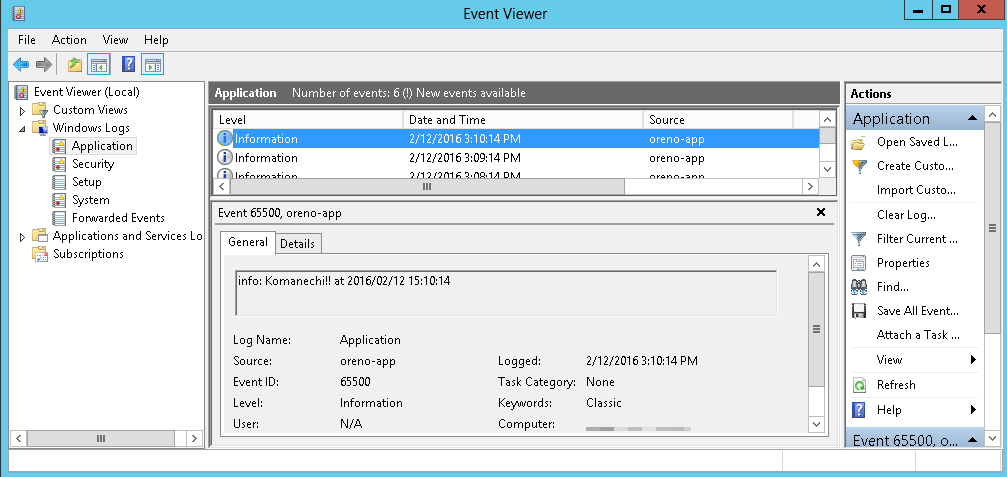Screen dimensions: 1007x477
Task: Click the Open Saved Log folder icon
Action: (859, 143)
